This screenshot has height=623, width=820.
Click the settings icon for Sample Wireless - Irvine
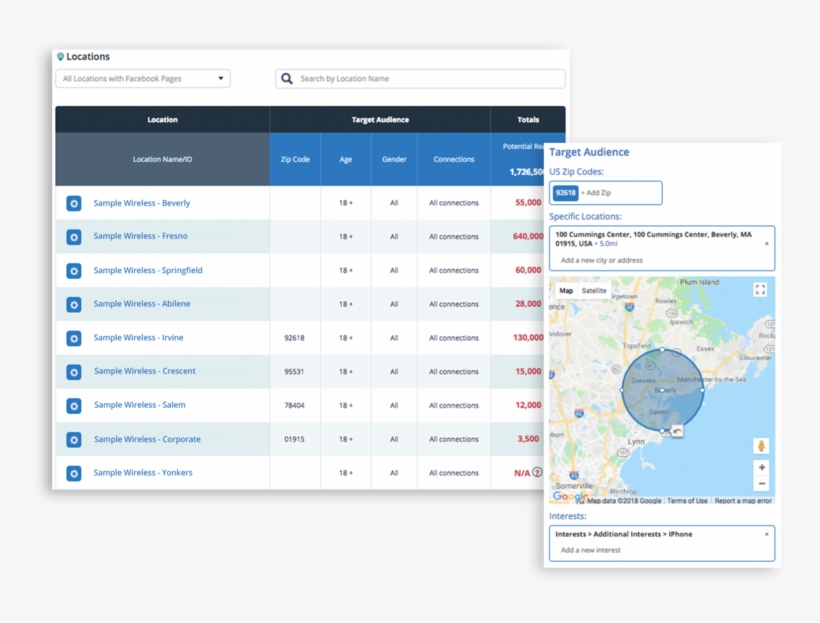(73, 338)
